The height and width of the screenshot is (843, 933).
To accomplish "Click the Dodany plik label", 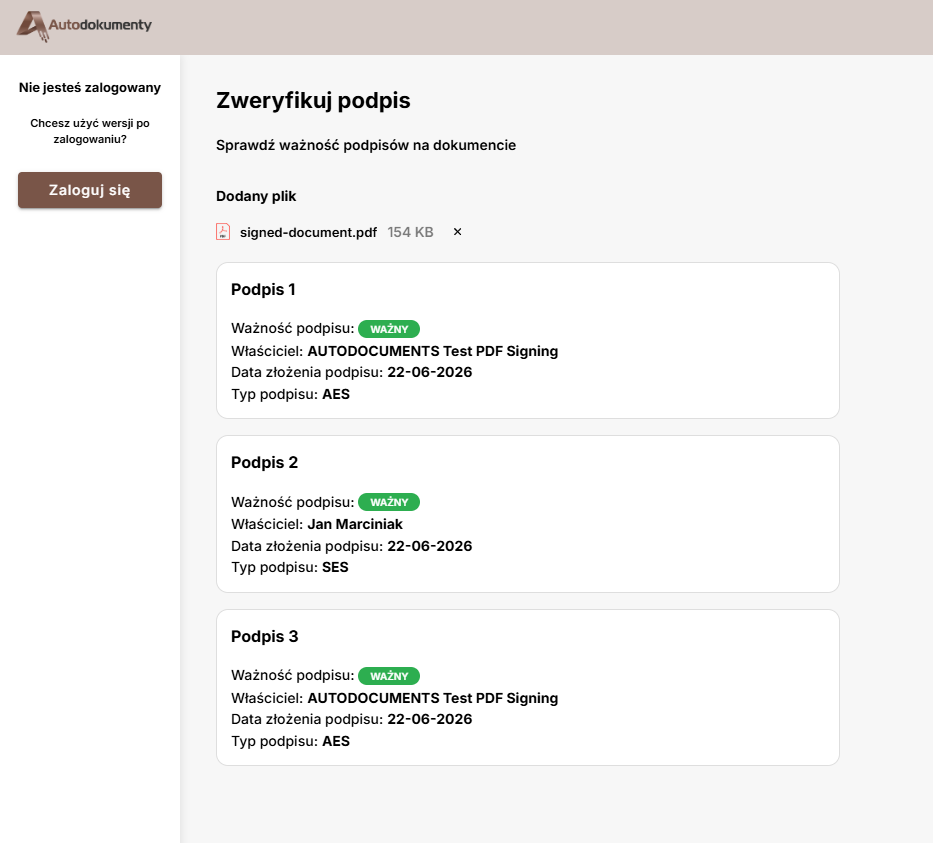I will 256,196.
